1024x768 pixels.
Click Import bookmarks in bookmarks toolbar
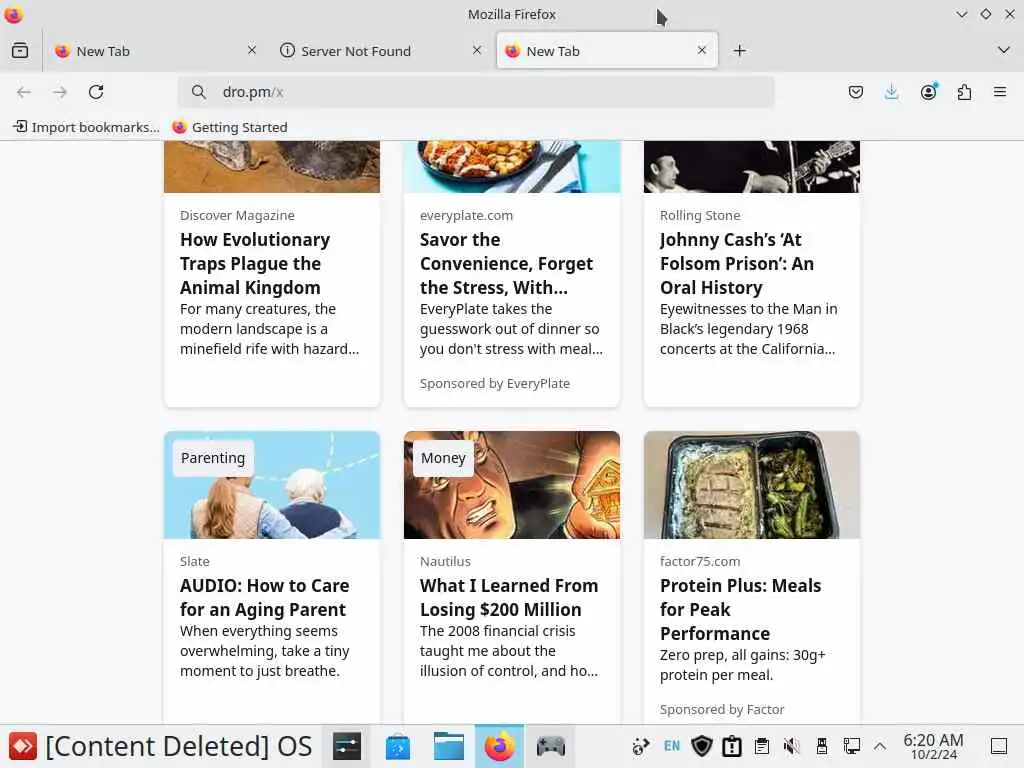click(x=87, y=127)
